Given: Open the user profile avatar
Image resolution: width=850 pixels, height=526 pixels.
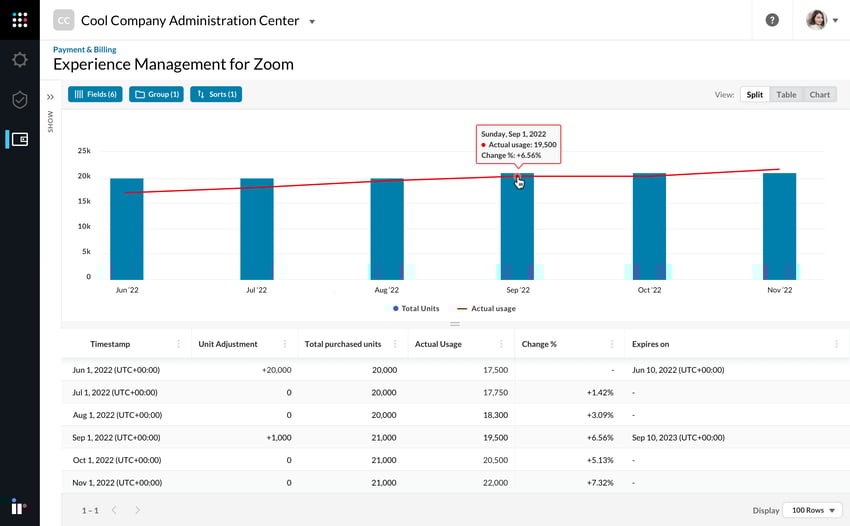Looking at the screenshot, I should click(816, 20).
